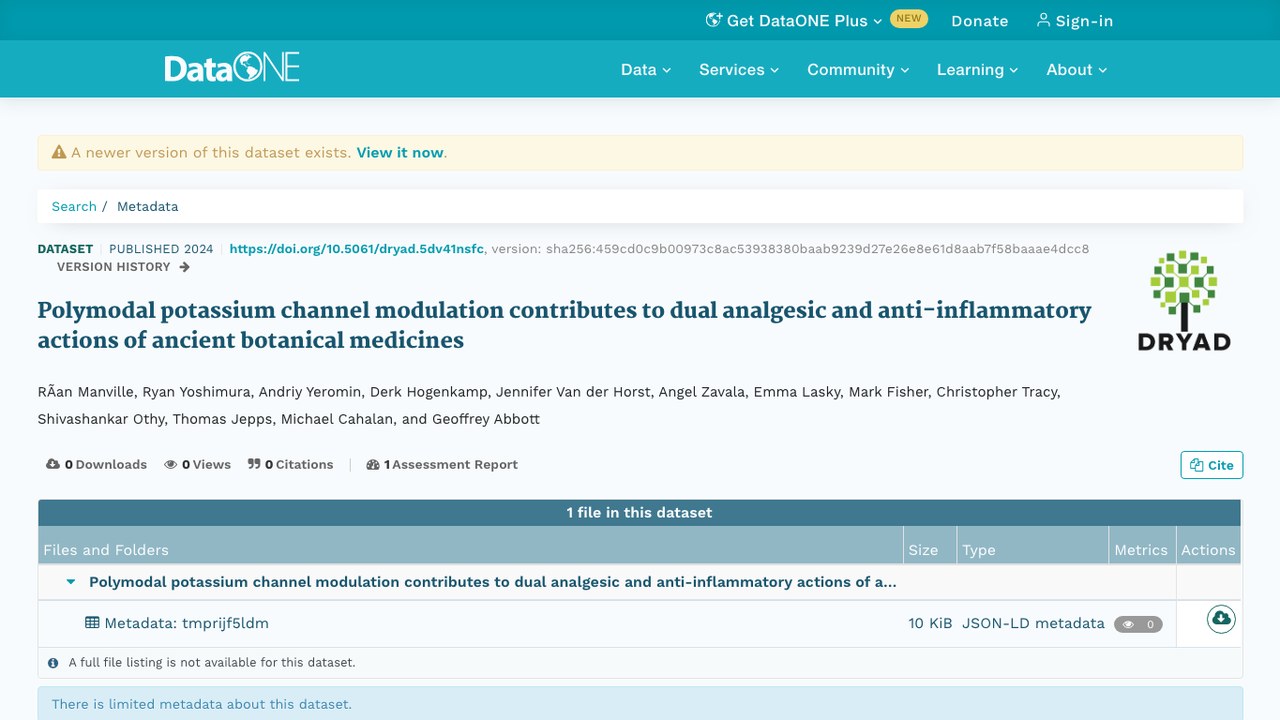Expand the Services menu
The height and width of the screenshot is (720, 1280).
739,70
